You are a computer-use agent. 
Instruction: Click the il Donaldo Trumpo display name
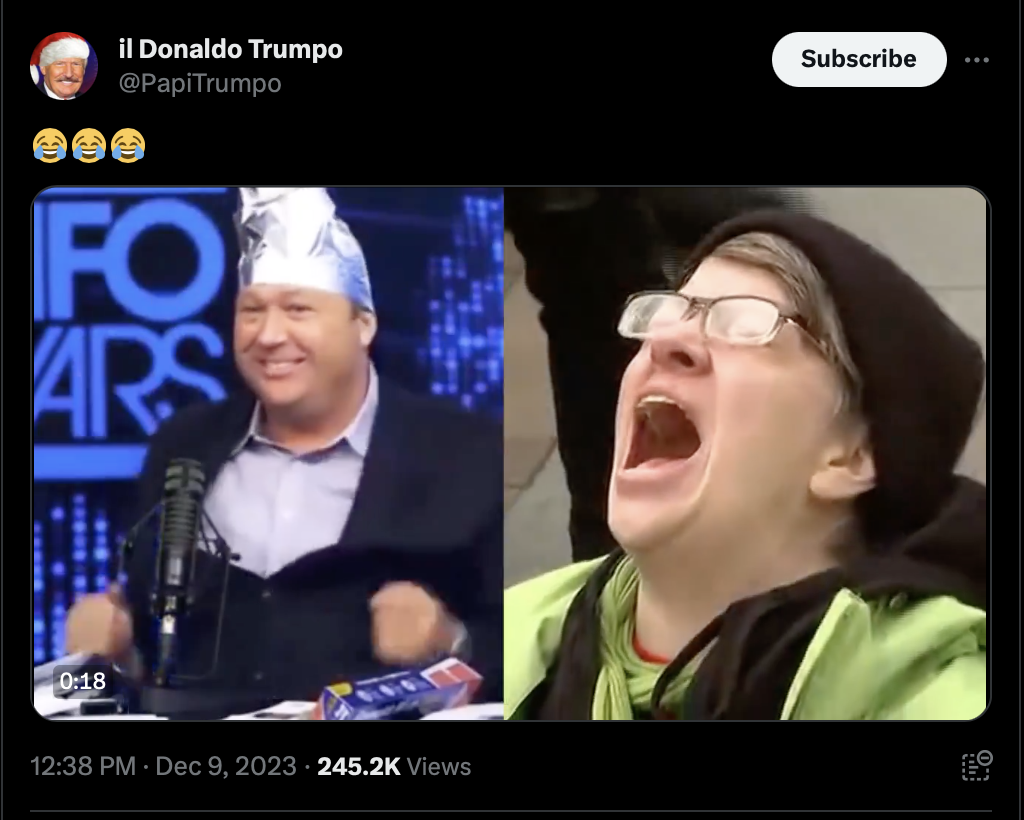pos(231,50)
